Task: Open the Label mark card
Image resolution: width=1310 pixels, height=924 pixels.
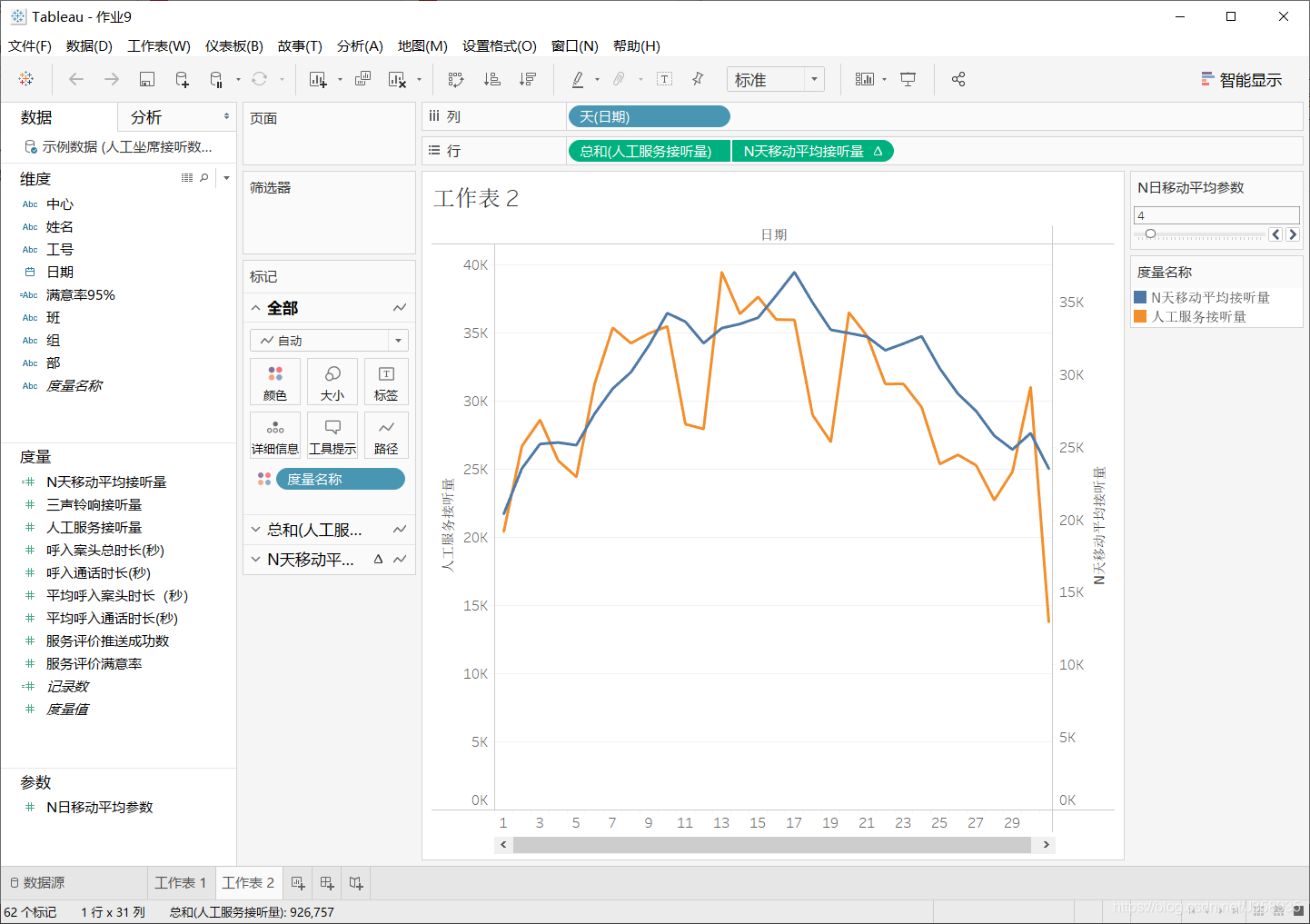Action: pos(386,382)
